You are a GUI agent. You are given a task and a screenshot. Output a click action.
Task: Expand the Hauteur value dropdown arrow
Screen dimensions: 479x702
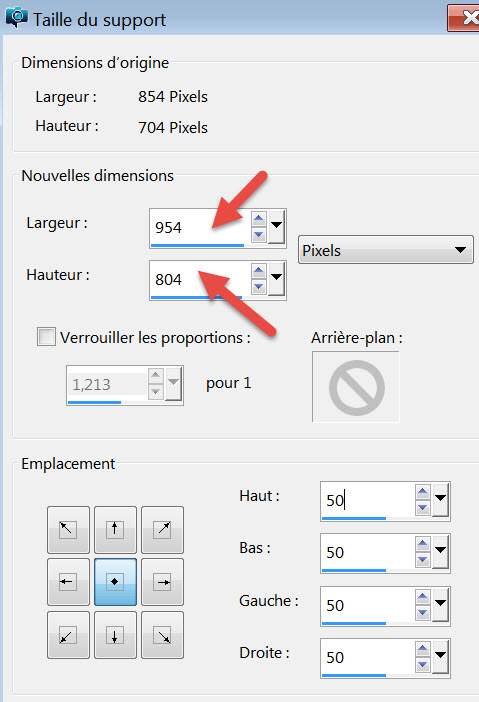click(x=277, y=279)
